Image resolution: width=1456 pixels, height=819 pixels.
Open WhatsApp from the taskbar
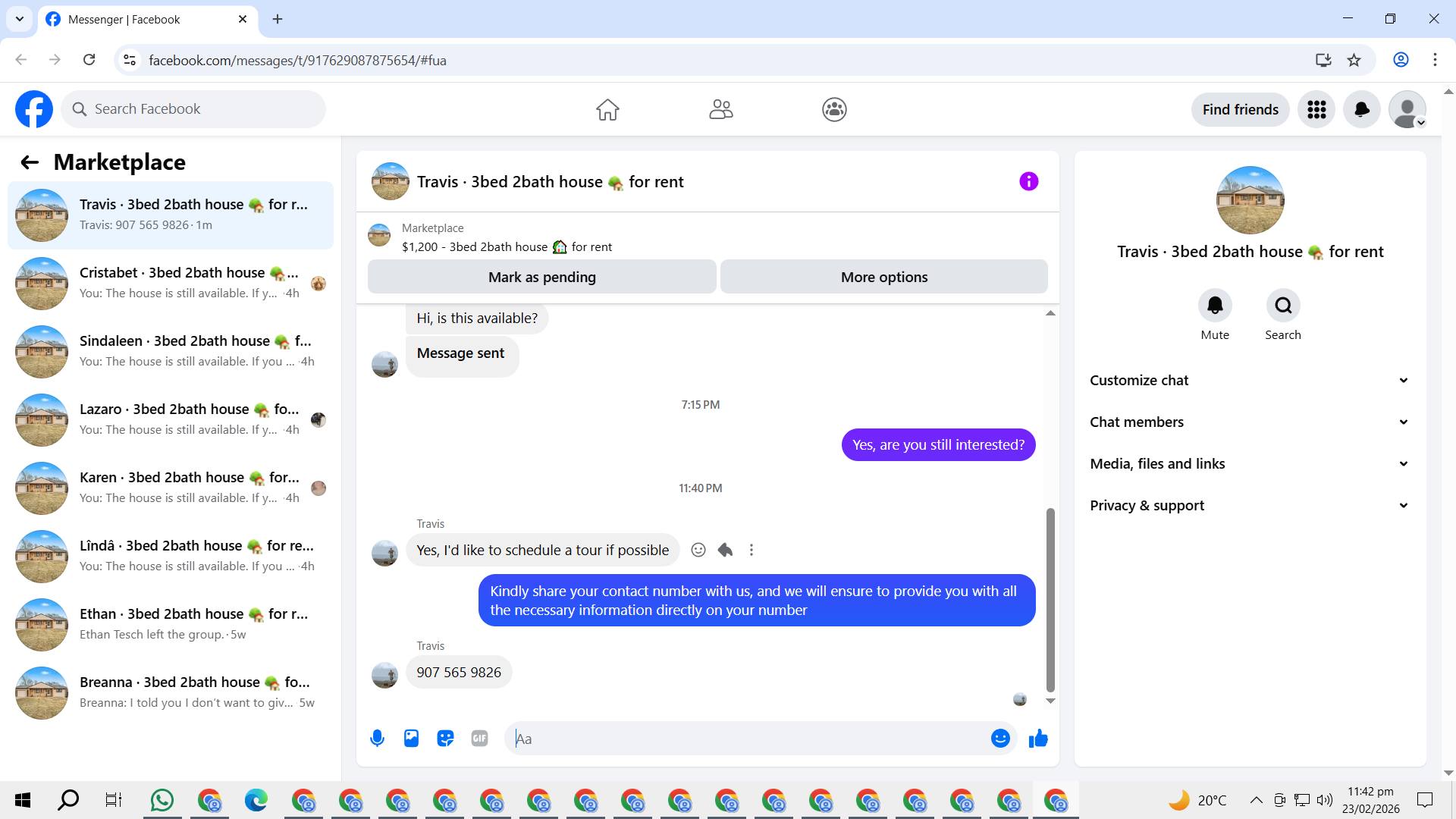coord(162,800)
